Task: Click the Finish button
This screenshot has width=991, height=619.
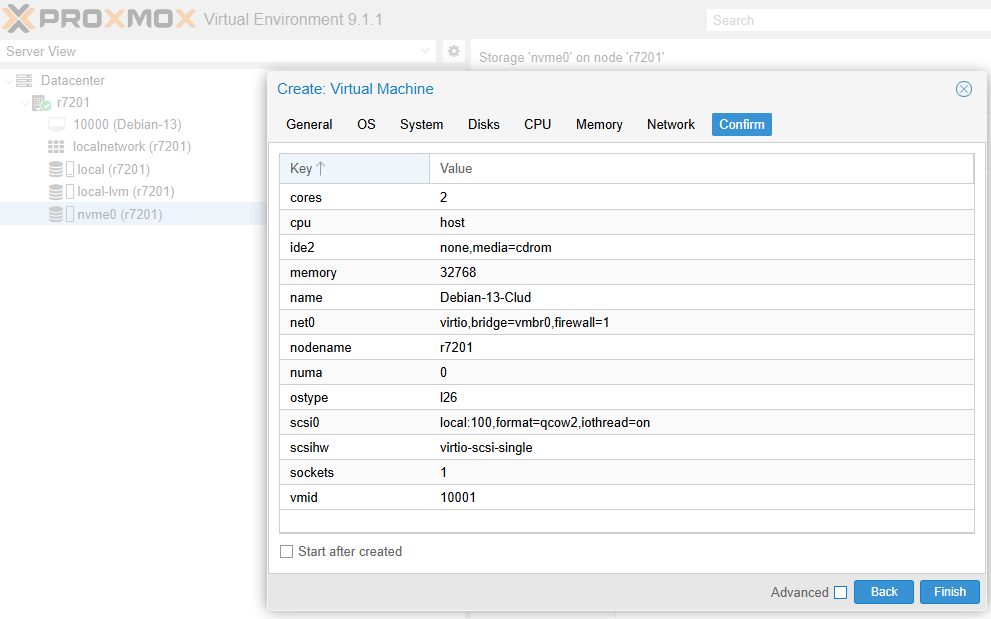Action: (949, 592)
